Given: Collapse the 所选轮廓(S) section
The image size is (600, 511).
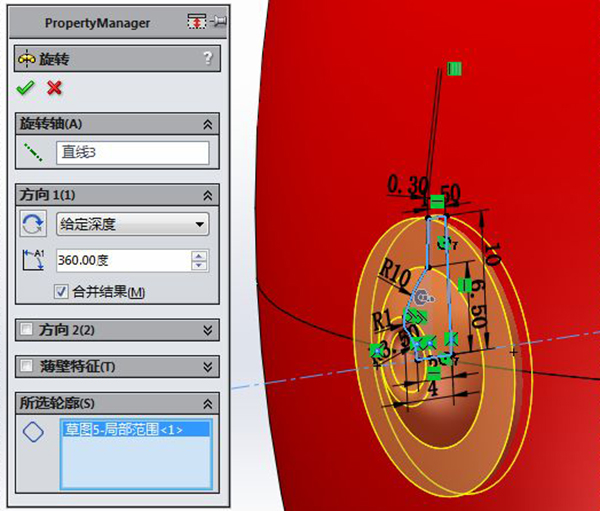Looking at the screenshot, I should click(x=208, y=403).
